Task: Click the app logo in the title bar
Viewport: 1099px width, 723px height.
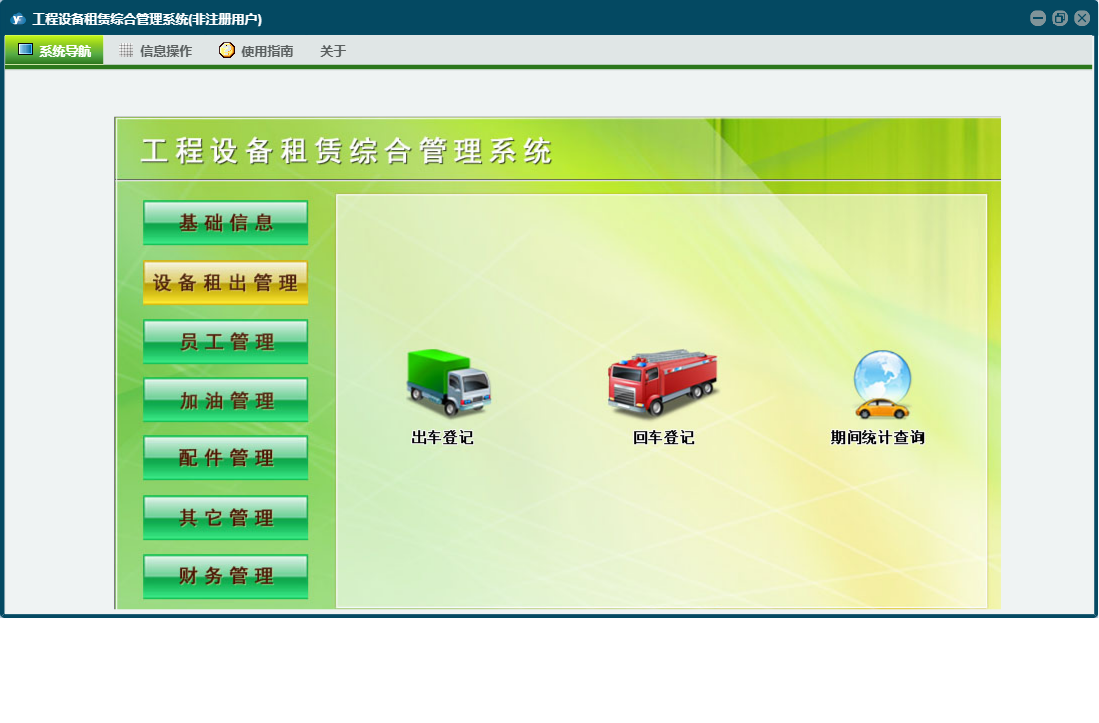Action: tap(18, 19)
